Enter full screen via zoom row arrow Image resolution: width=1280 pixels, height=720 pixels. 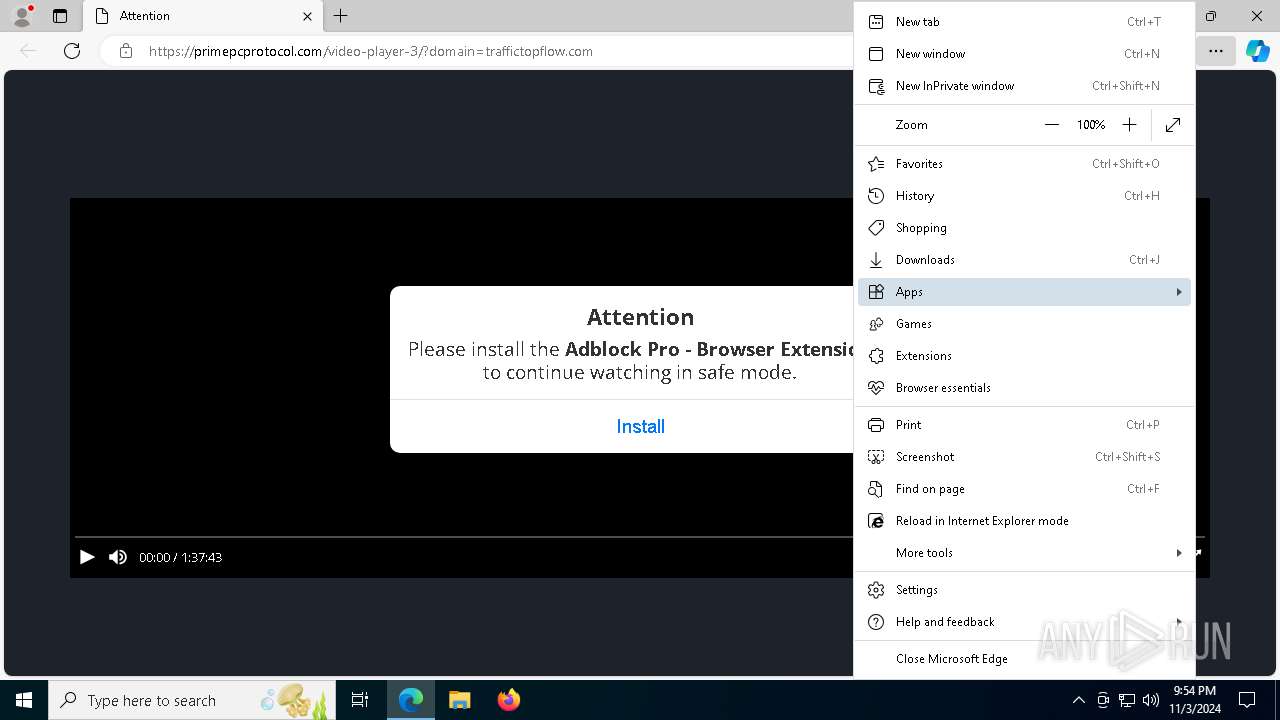(x=1173, y=125)
